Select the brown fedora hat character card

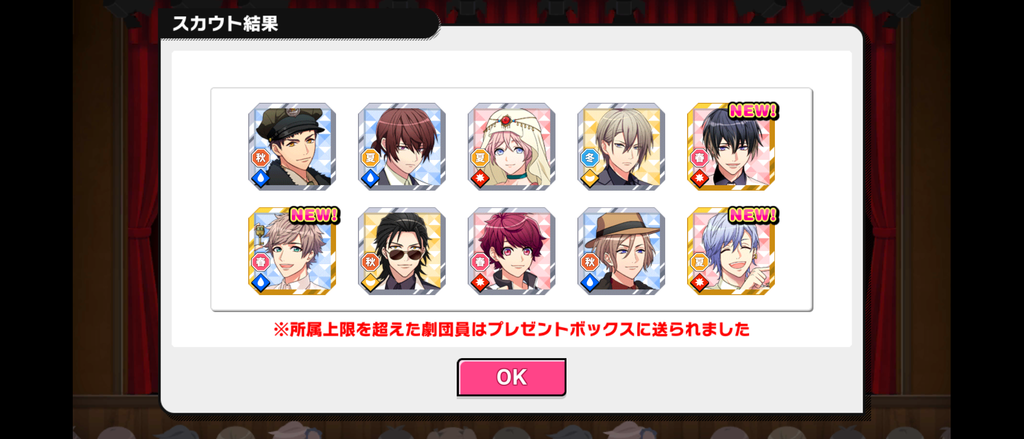[621, 251]
